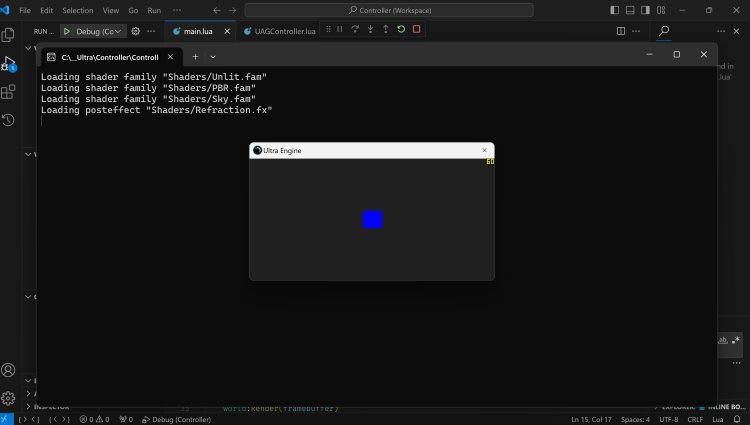Viewport: 750px width, 425px height.
Task: Open the Explorer view in activity bar
Action: point(8,34)
